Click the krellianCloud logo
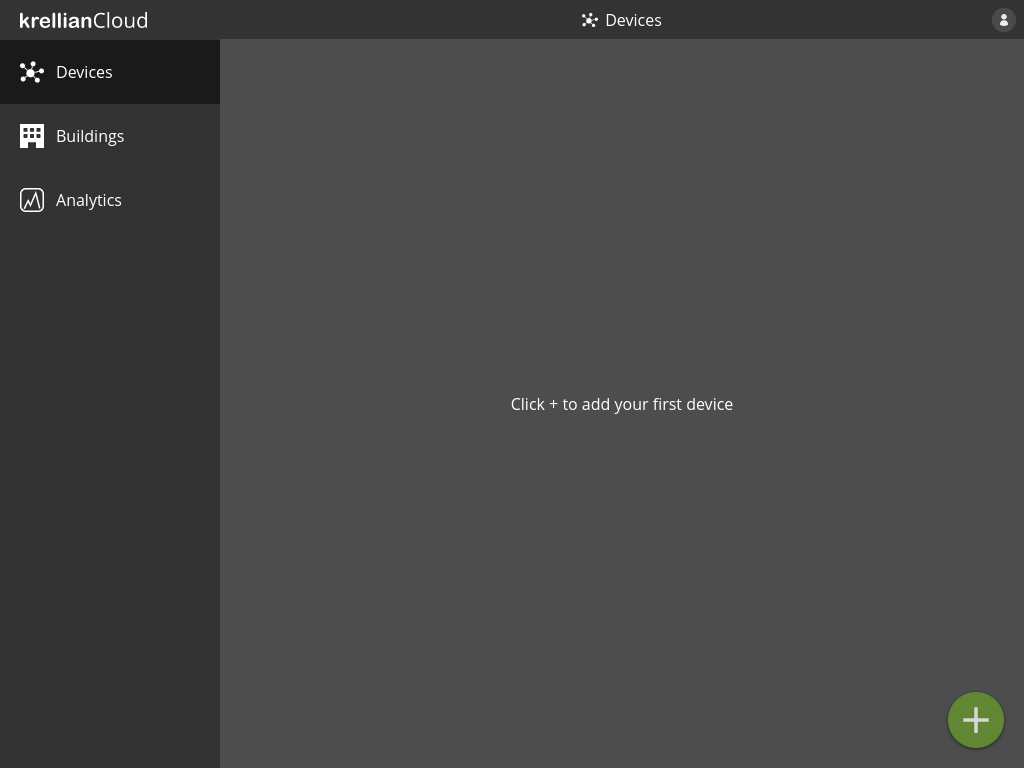1024x768 pixels. (x=84, y=20)
